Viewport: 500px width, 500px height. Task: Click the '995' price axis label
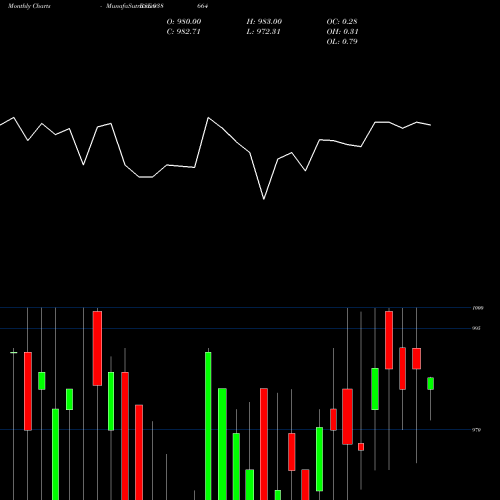(476, 328)
